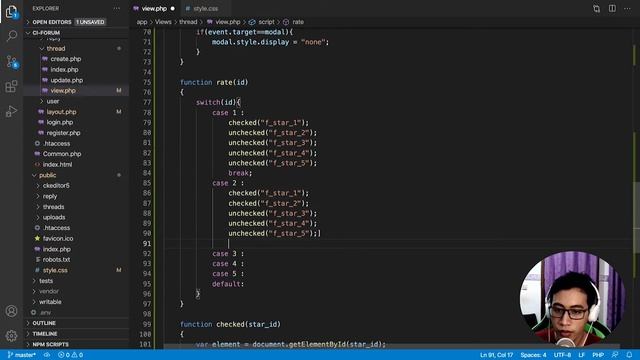
Task: Open the Search view in activity bar
Action: (x=11, y=36)
